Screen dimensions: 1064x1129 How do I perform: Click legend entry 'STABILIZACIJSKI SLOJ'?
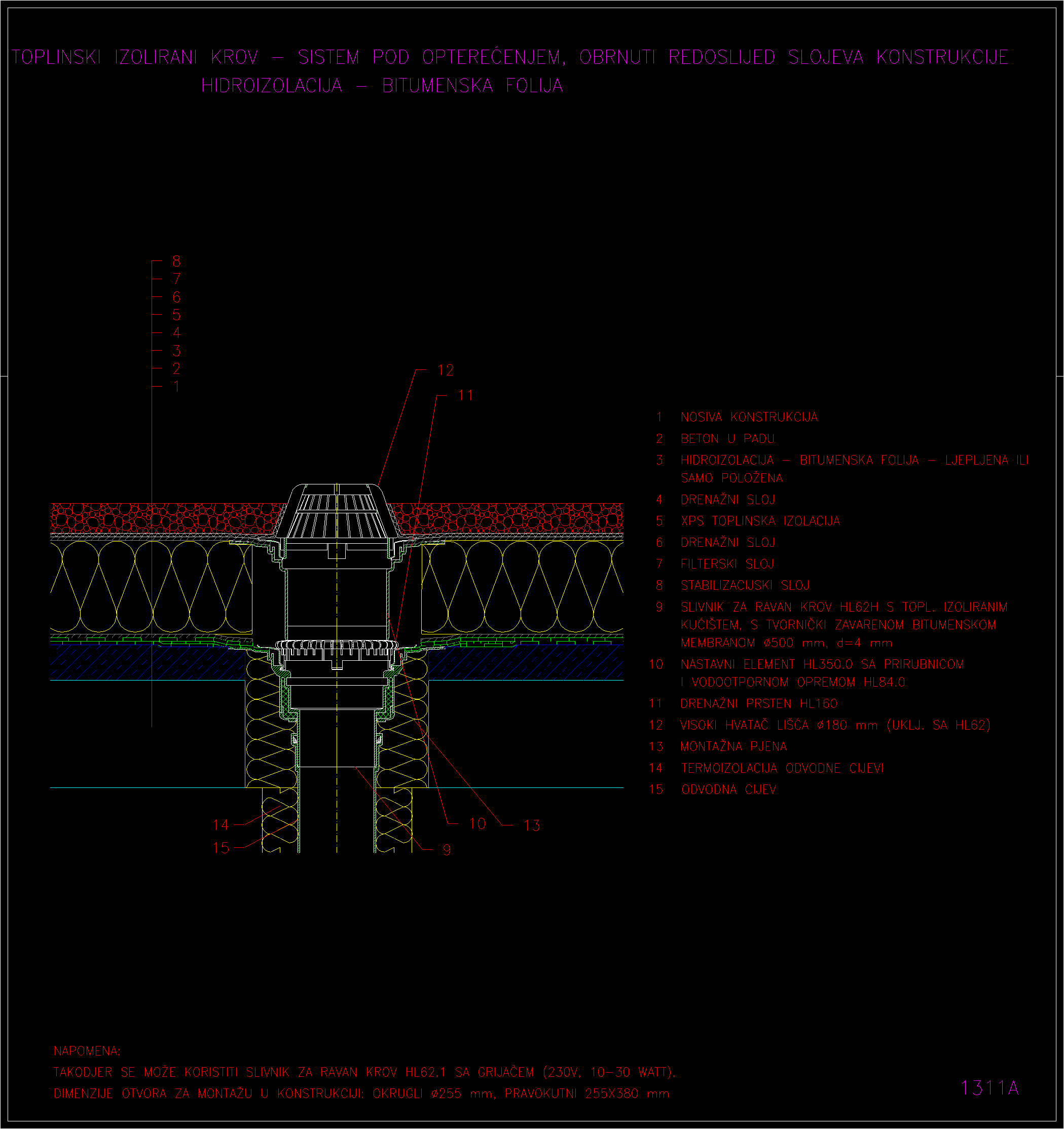[x=745, y=585]
